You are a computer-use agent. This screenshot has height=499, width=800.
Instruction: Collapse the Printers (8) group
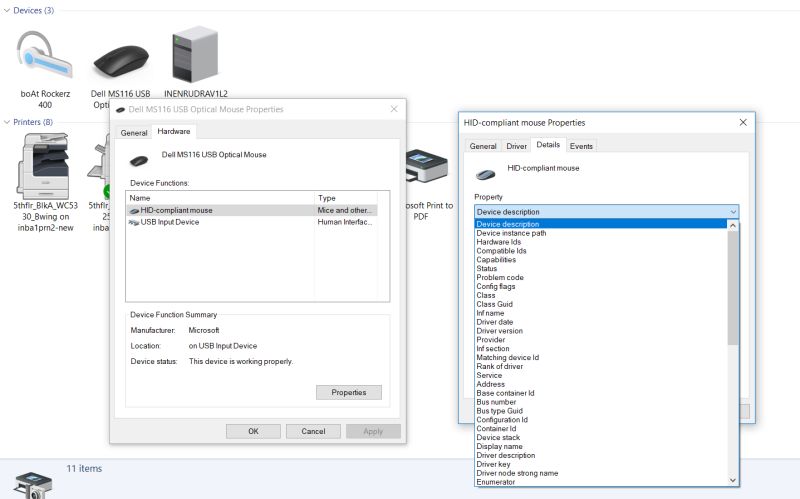(x=7, y=122)
